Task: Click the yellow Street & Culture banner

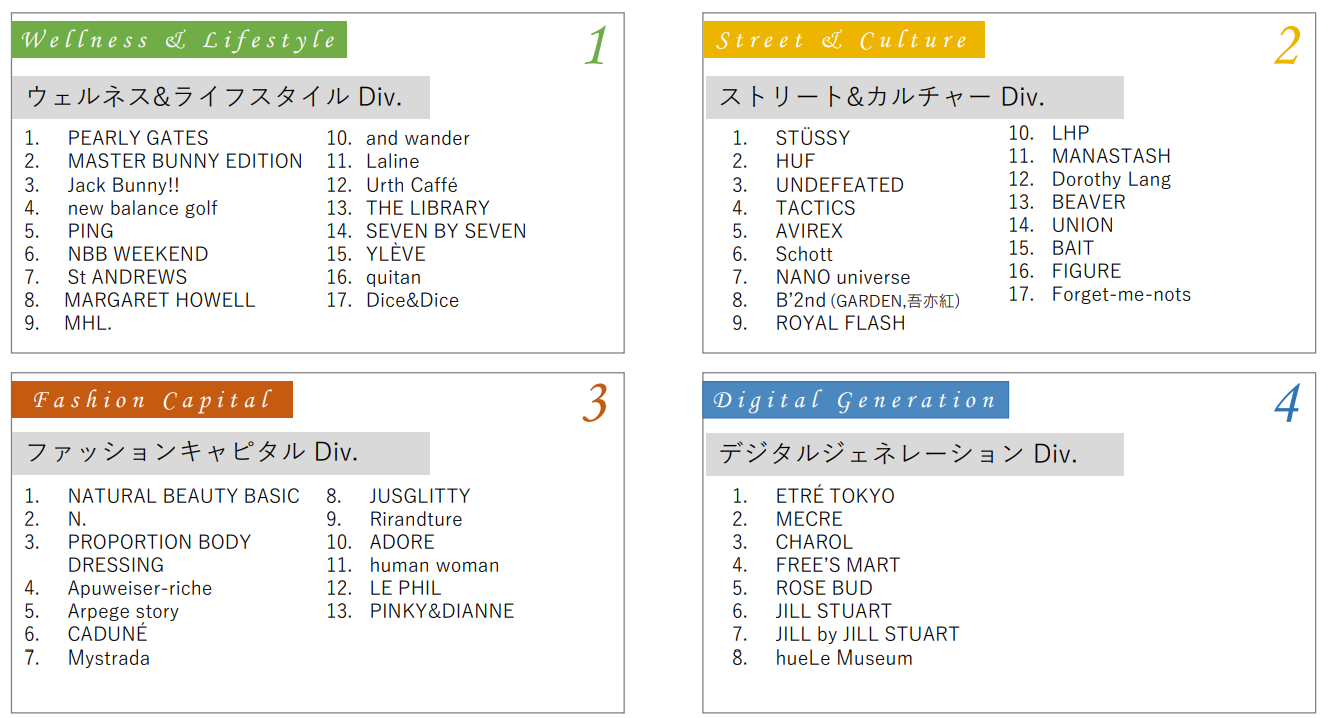Action: coord(844,40)
